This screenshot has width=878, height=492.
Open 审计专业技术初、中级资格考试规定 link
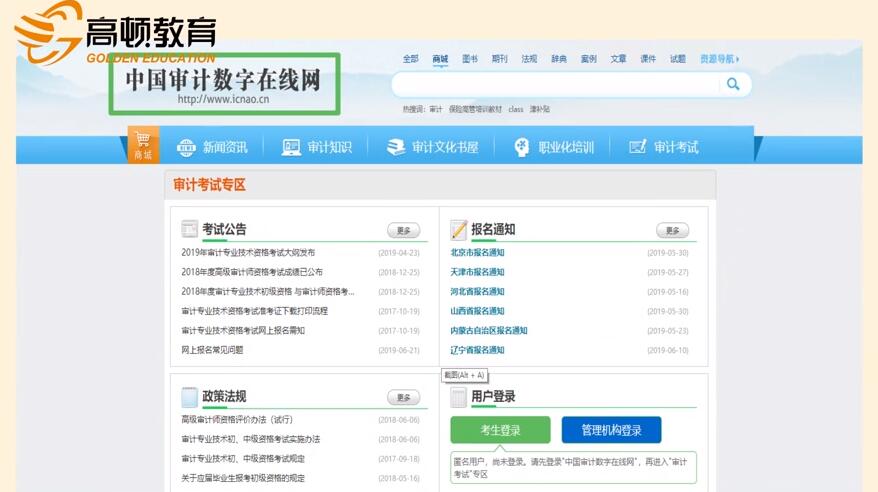[x=243, y=459]
